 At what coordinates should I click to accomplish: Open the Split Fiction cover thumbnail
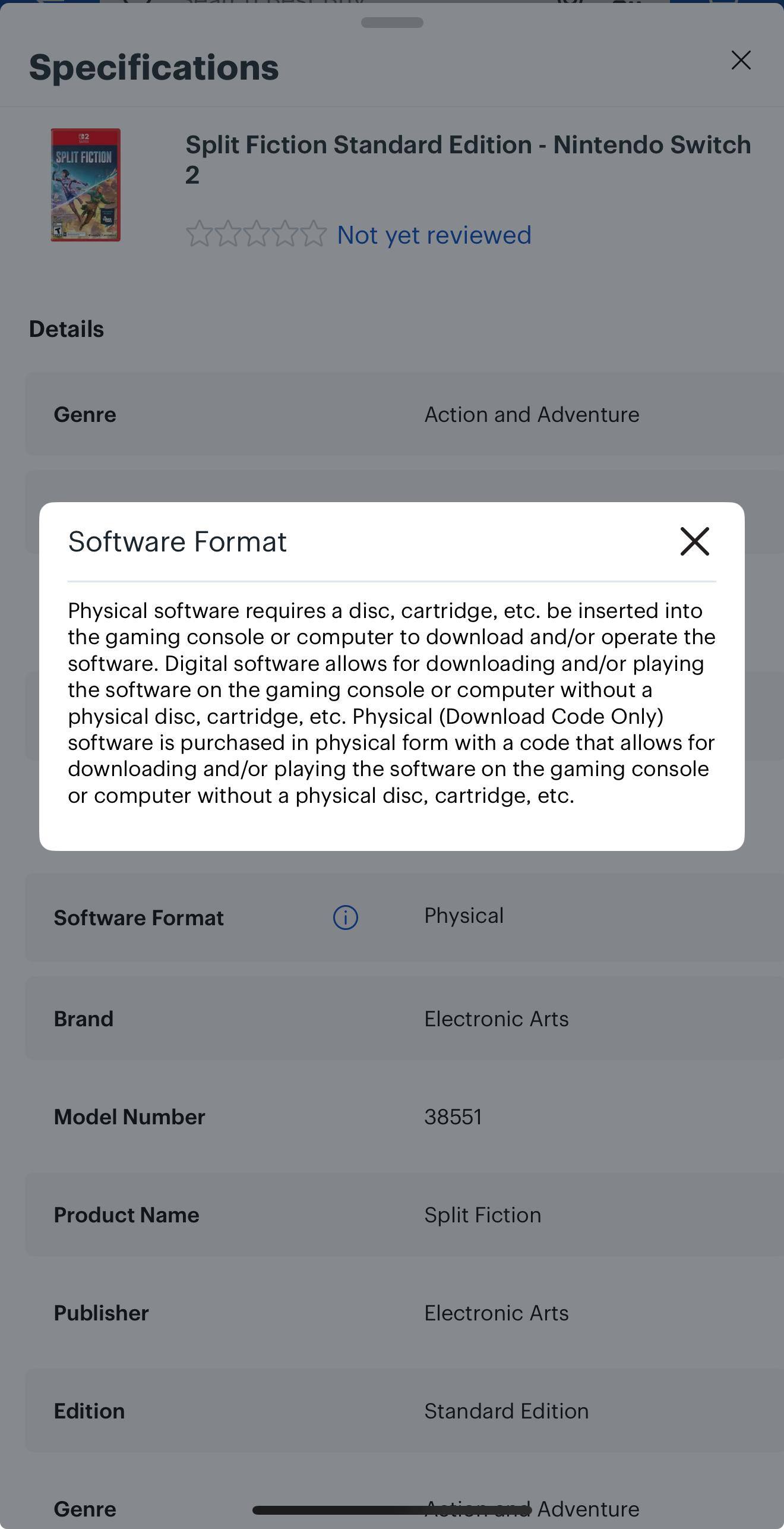tap(86, 185)
